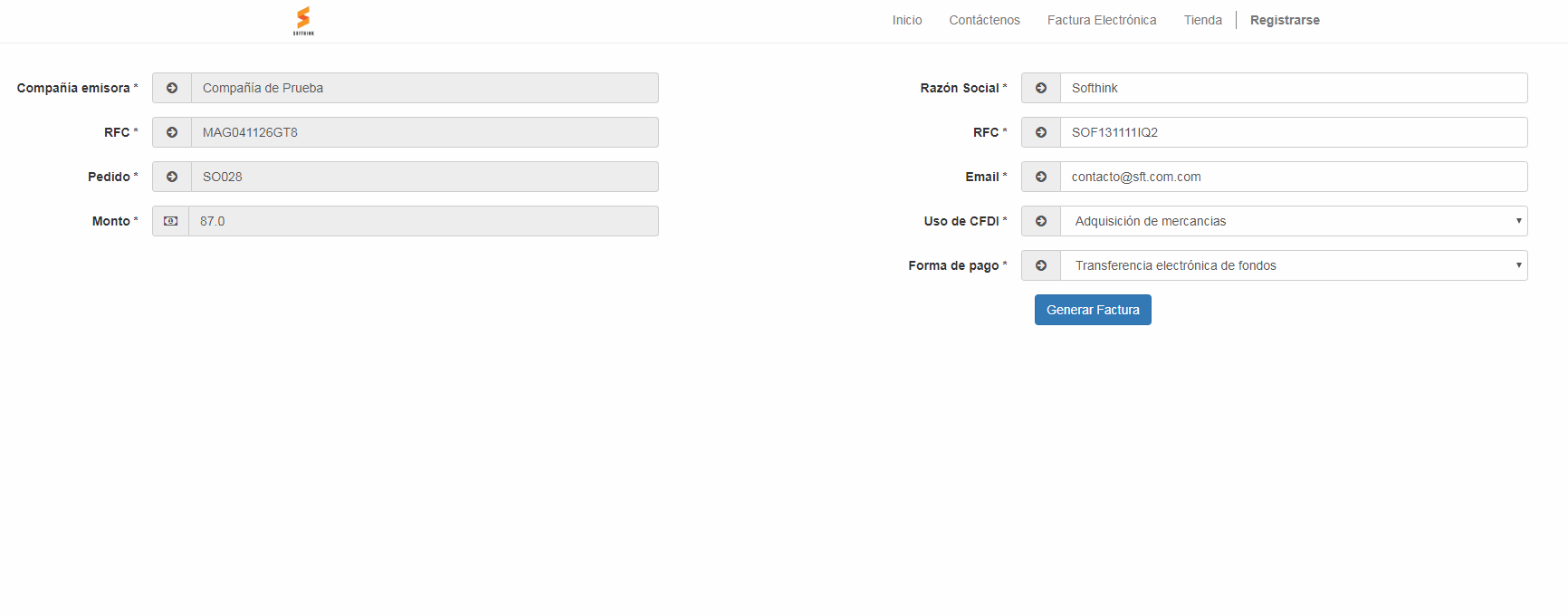The image size is (1568, 615).
Task: Click the money icon beside Monto field
Action: (x=170, y=221)
